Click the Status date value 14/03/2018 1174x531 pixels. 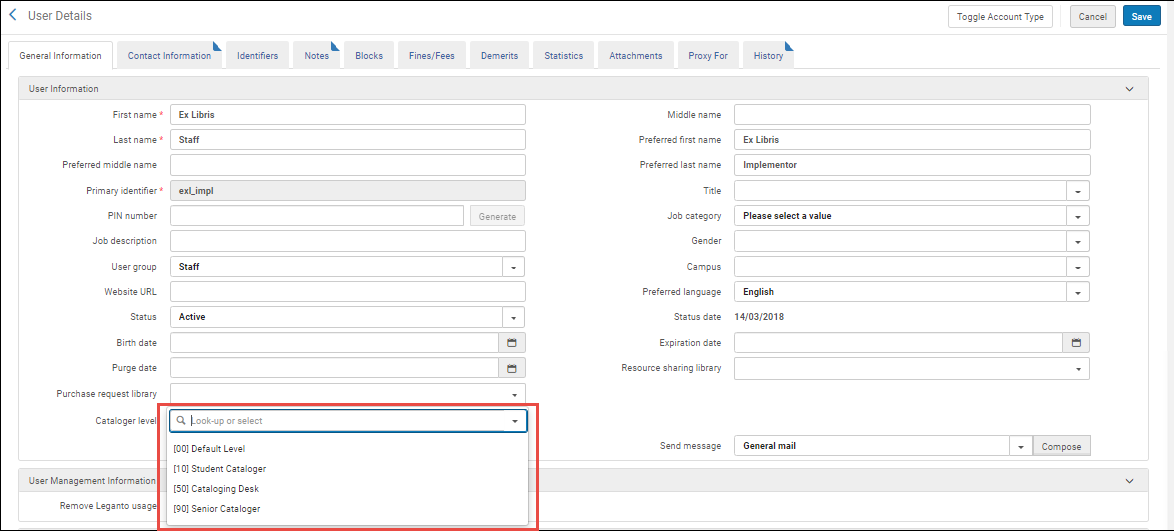[758, 317]
